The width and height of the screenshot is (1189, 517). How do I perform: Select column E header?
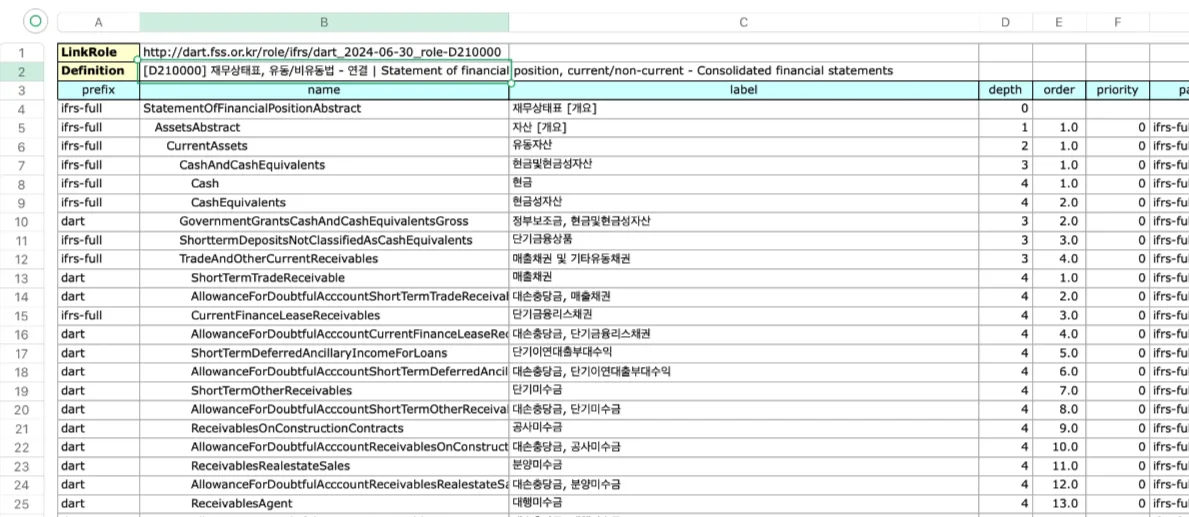[x=1059, y=23]
